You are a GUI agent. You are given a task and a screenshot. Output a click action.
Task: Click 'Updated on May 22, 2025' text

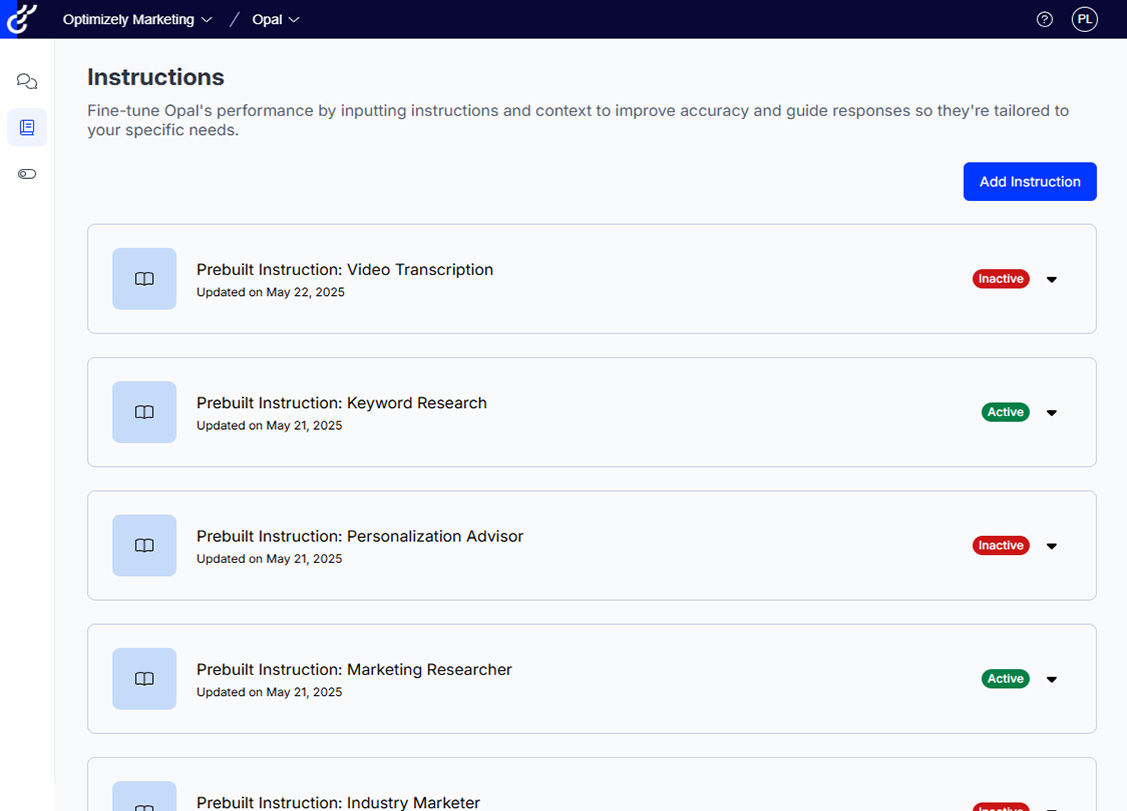(x=270, y=292)
